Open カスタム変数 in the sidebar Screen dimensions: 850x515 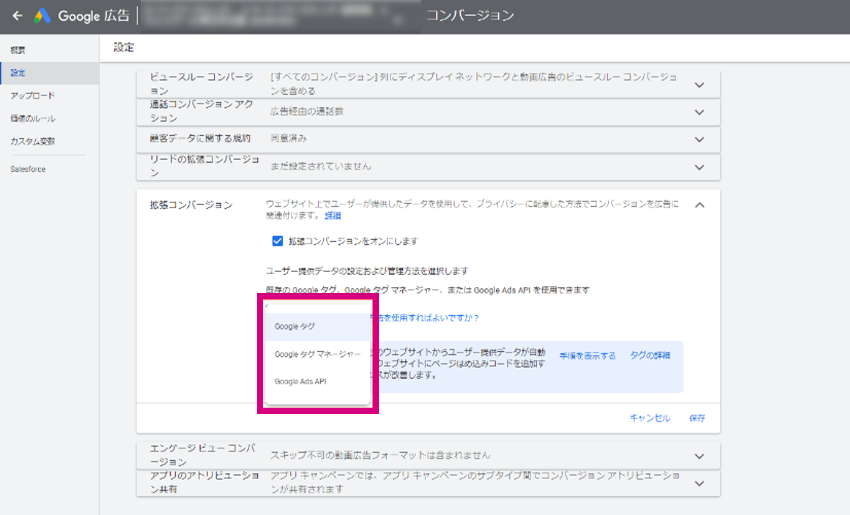tap(33, 141)
